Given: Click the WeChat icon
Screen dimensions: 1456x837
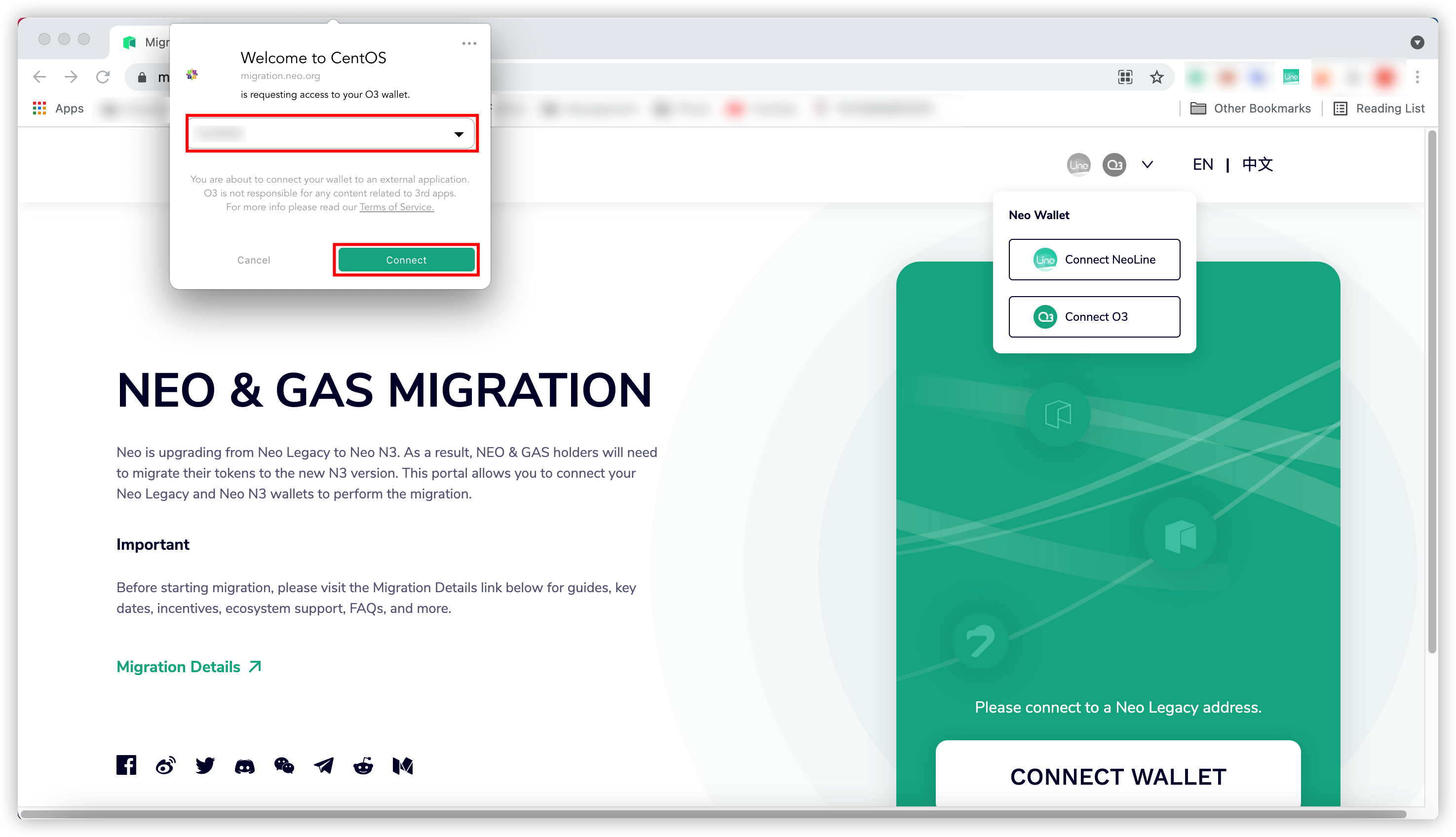Looking at the screenshot, I should tap(284, 766).
